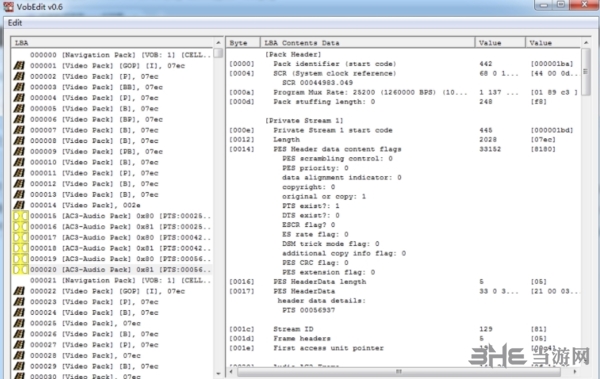The height and width of the screenshot is (379, 600).
Task: Select the First access unit pointer row
Action: click(x=404, y=348)
